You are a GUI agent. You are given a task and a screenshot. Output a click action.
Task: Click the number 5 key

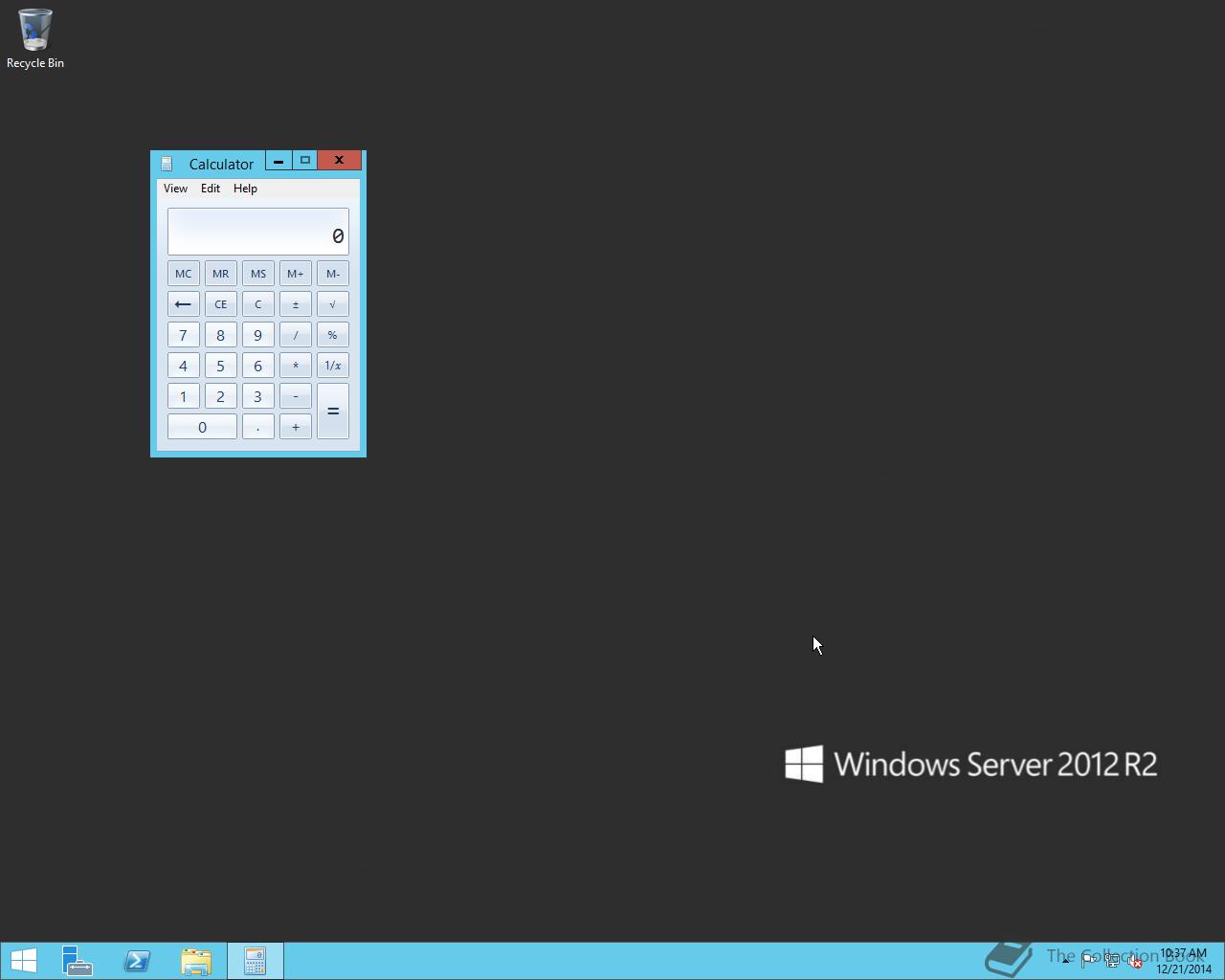pos(220,366)
